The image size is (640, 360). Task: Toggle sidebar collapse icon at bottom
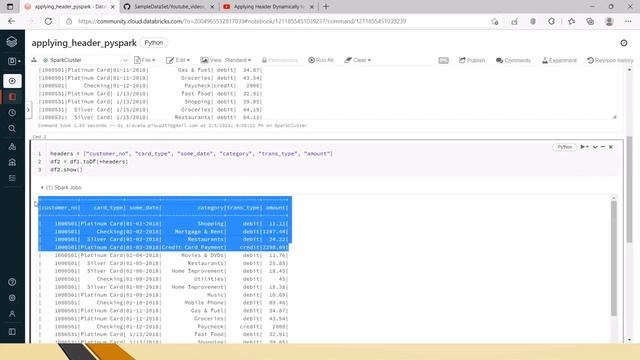pyautogui.click(x=12, y=332)
